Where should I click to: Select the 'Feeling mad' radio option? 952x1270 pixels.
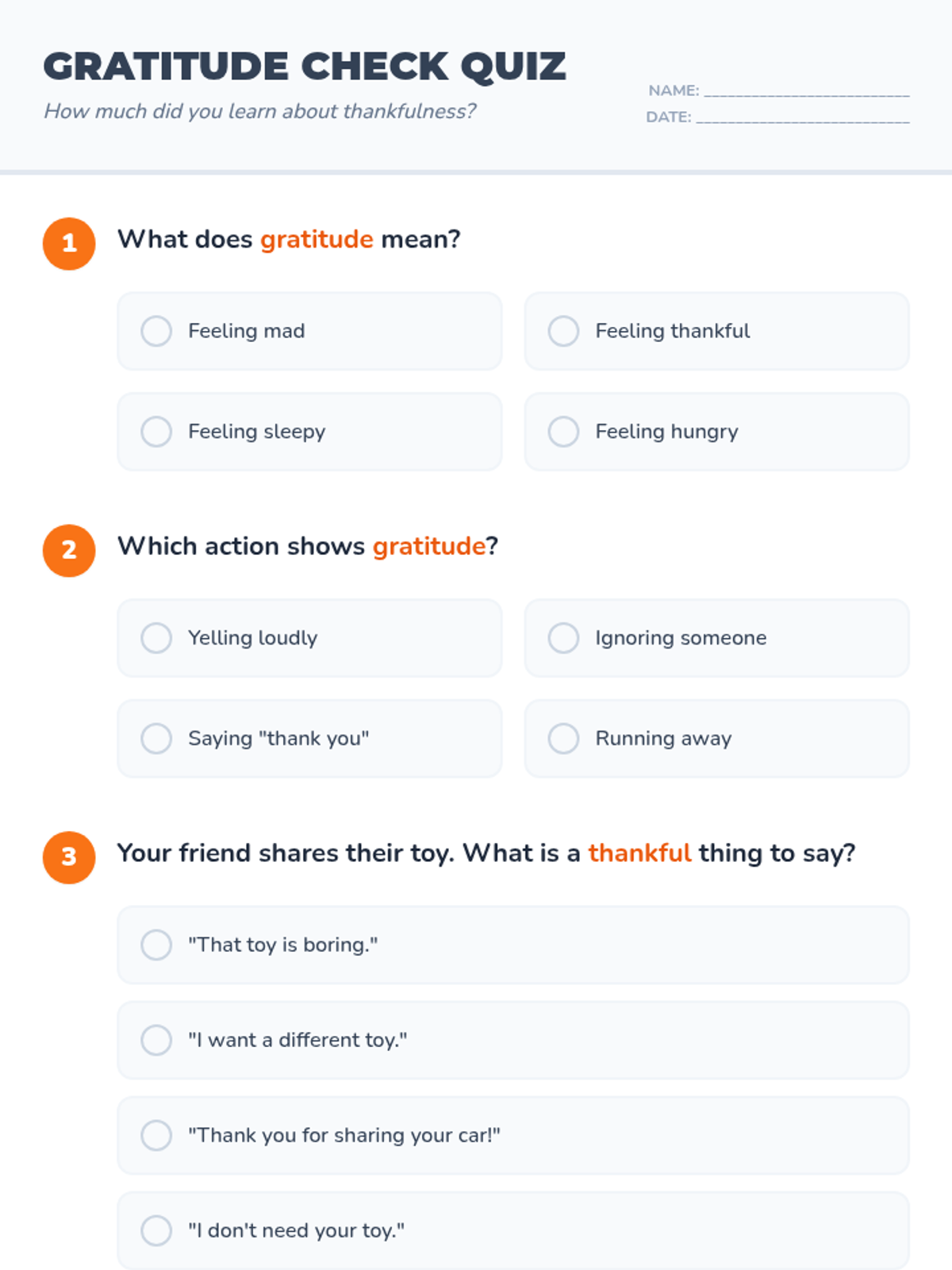coord(309,331)
